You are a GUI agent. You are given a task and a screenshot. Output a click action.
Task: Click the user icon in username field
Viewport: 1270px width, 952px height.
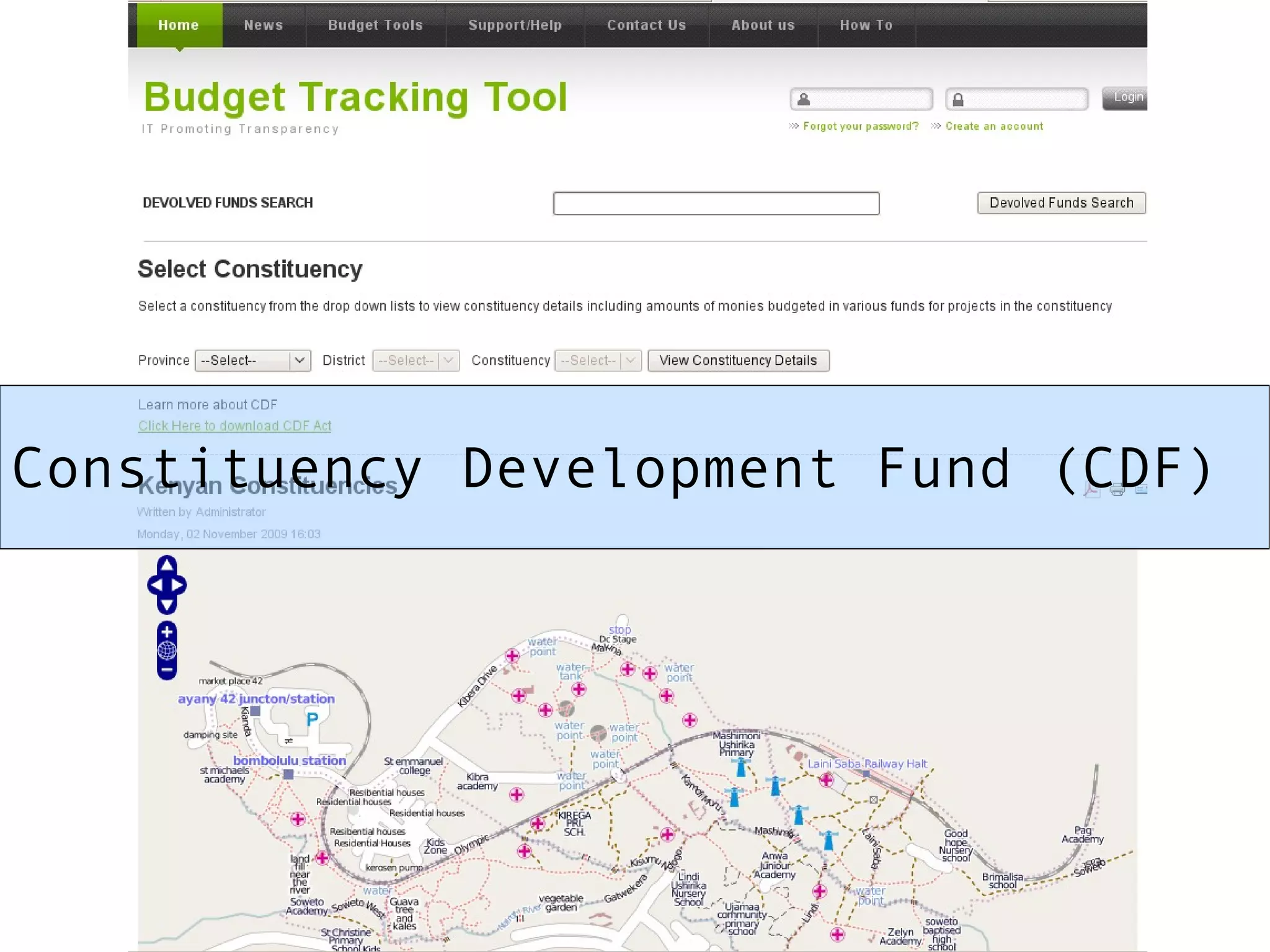click(x=804, y=99)
